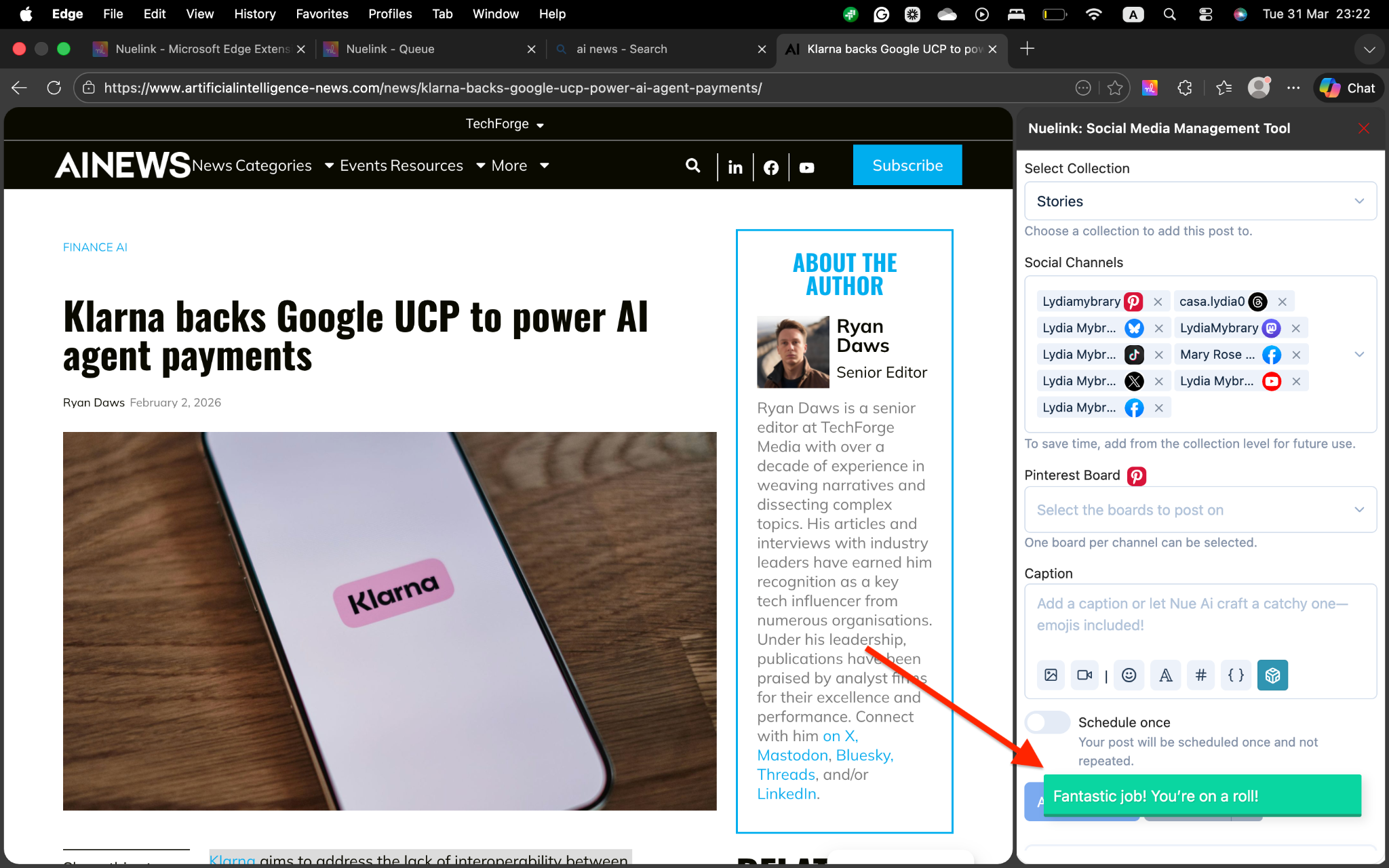Open the AI News LinkedIn icon
This screenshot has width=1389, height=868.
click(x=735, y=167)
